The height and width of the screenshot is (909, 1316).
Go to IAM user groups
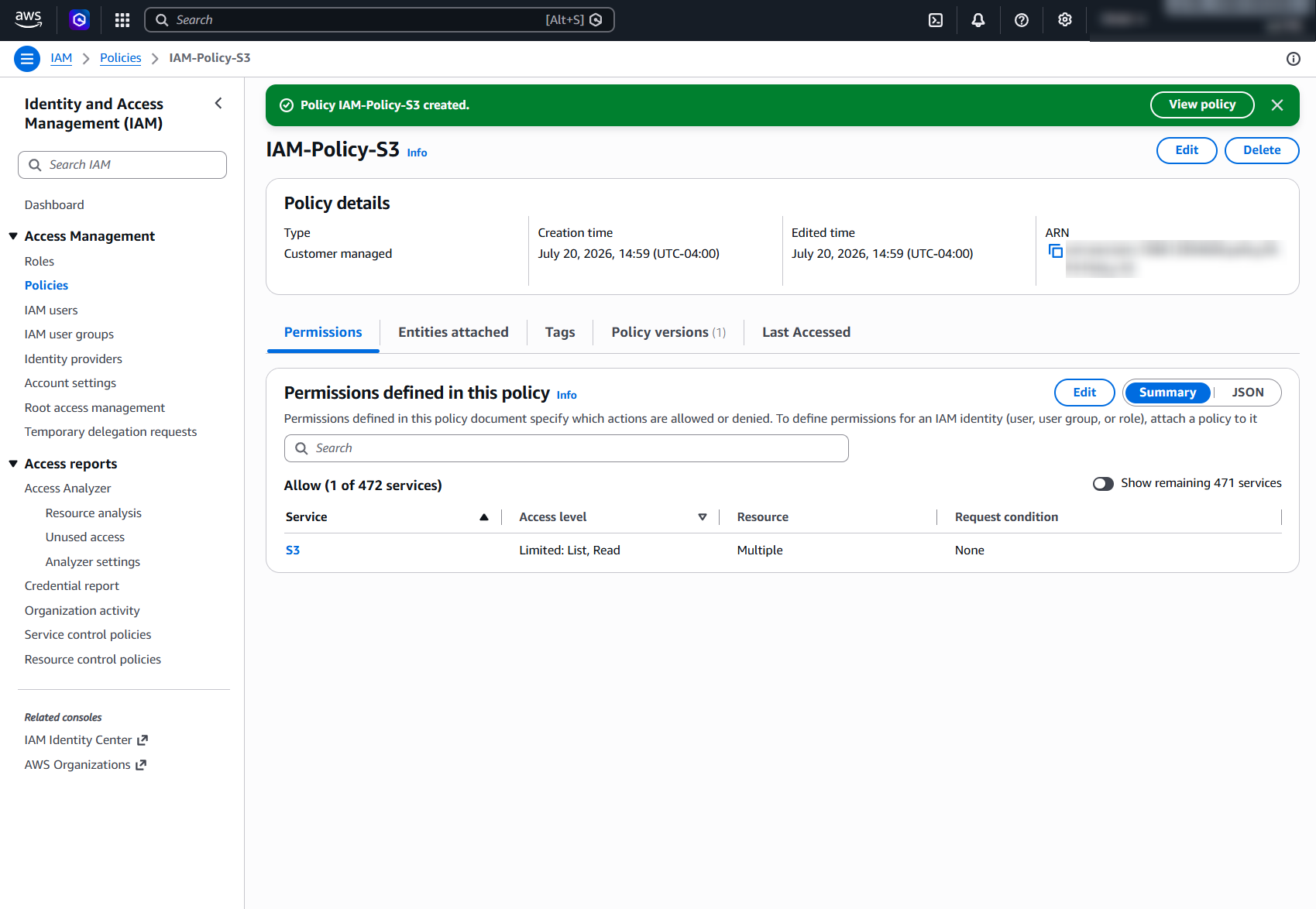pos(69,334)
